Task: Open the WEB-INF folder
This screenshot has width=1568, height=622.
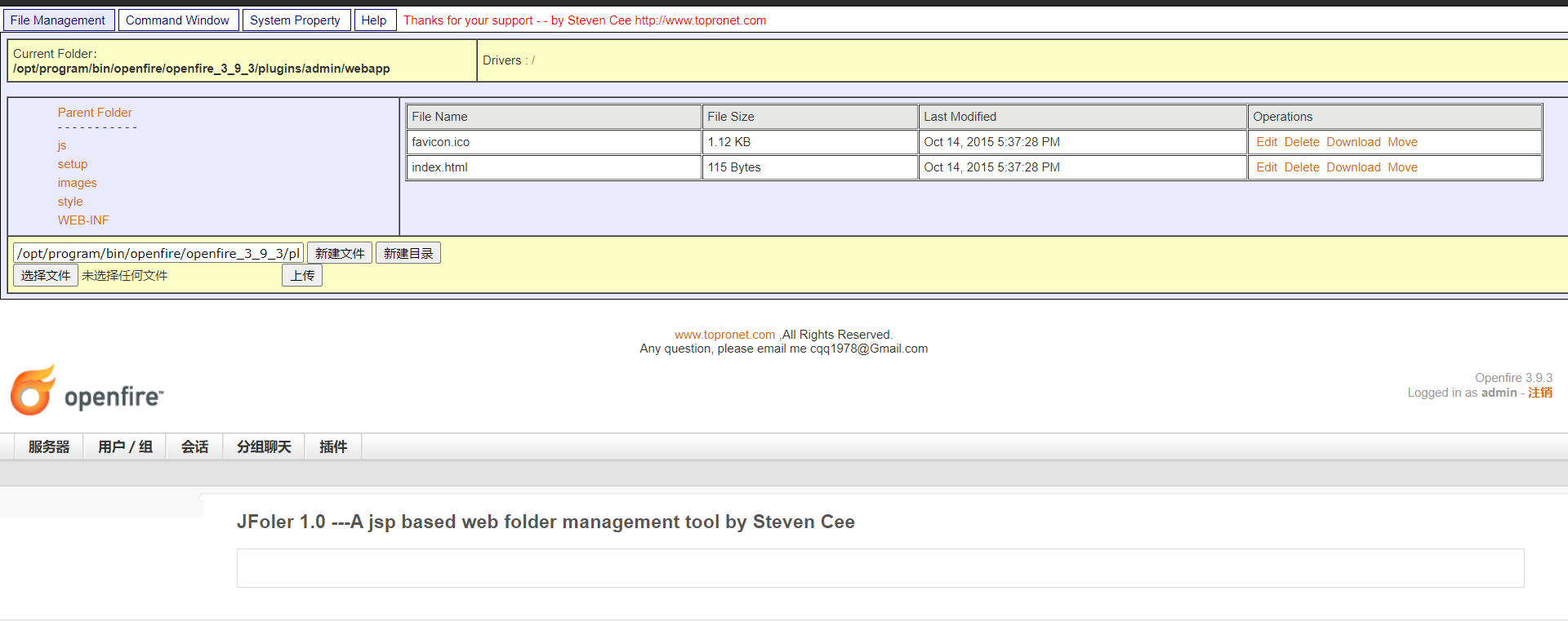Action: [83, 220]
